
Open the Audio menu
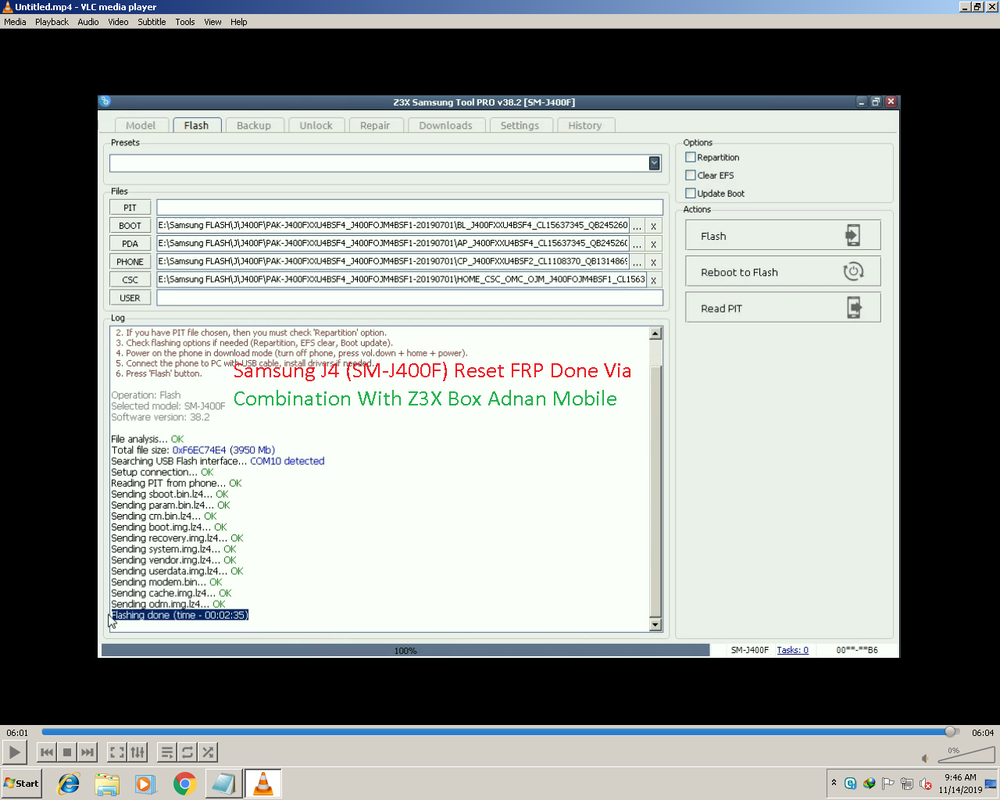coord(88,22)
